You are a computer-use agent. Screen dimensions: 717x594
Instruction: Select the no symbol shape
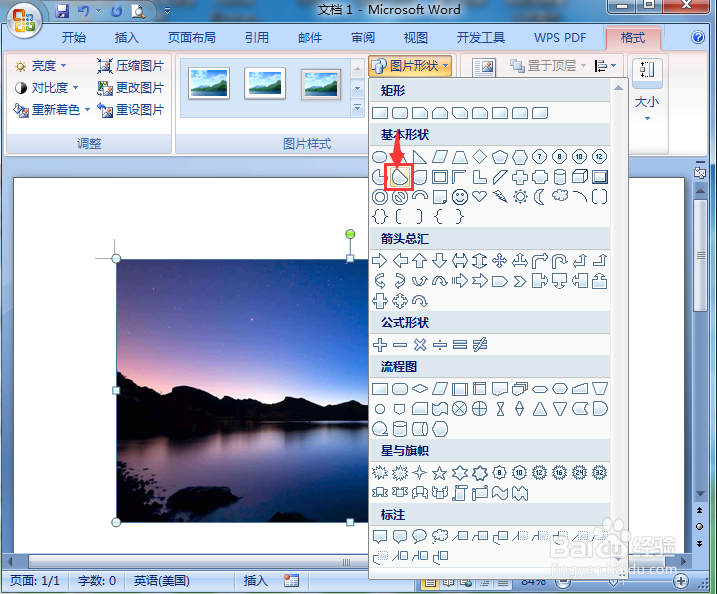coord(400,197)
